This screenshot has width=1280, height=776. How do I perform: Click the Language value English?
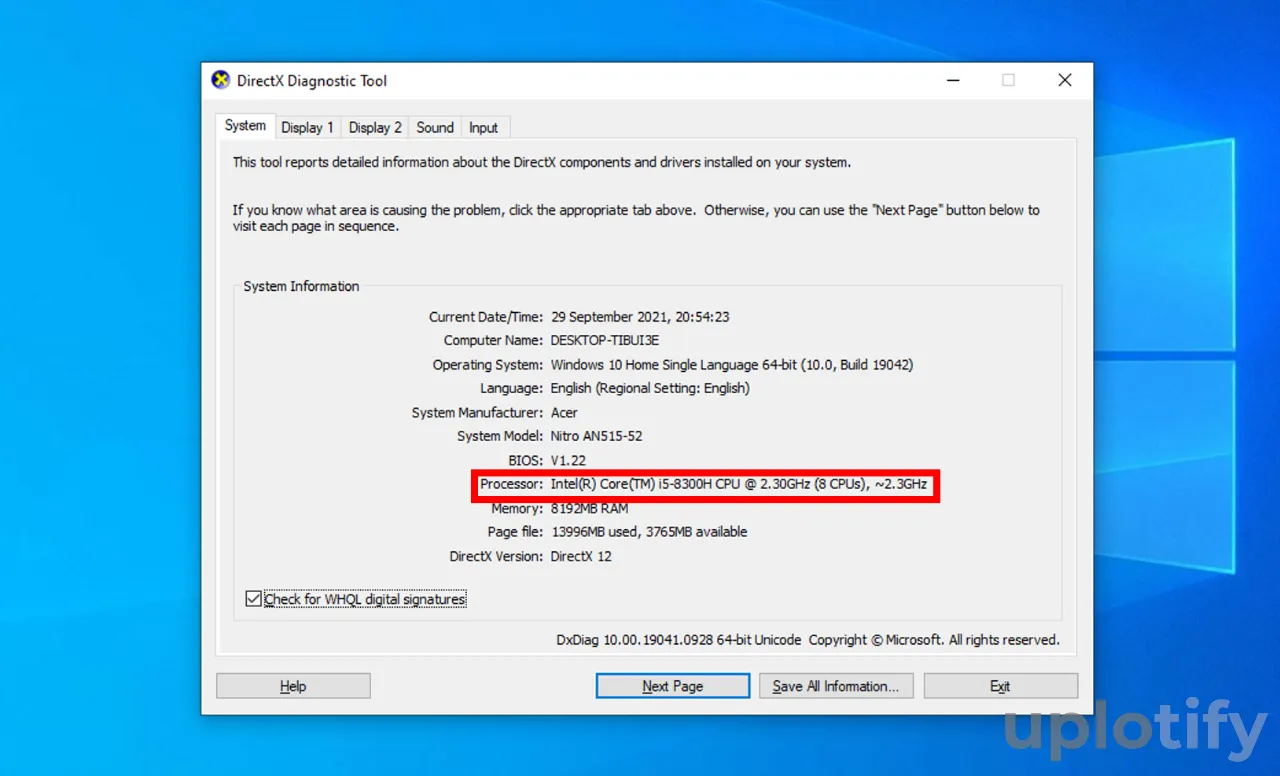(649, 388)
